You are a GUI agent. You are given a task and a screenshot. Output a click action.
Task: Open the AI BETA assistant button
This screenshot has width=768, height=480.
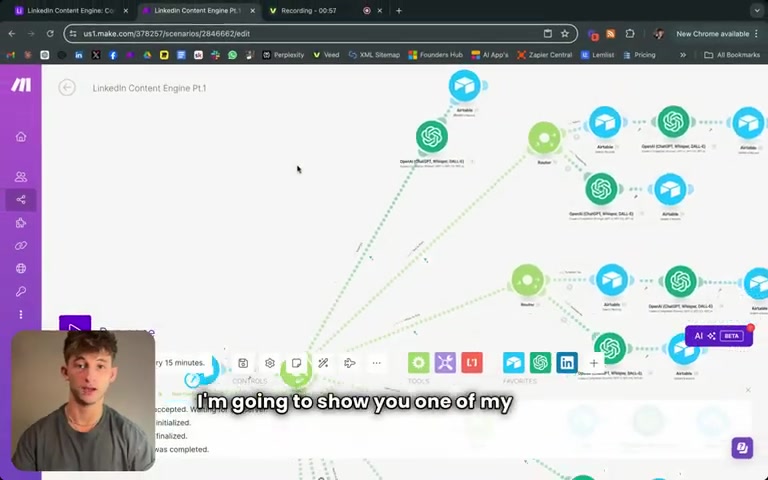point(719,336)
